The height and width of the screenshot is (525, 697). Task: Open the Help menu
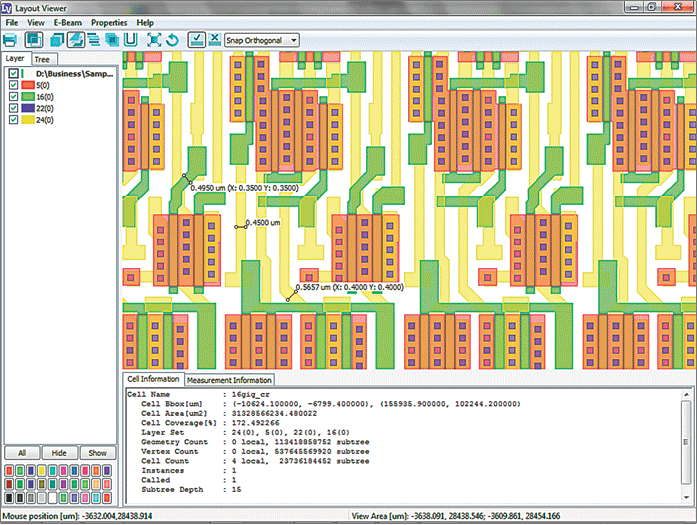pos(145,22)
